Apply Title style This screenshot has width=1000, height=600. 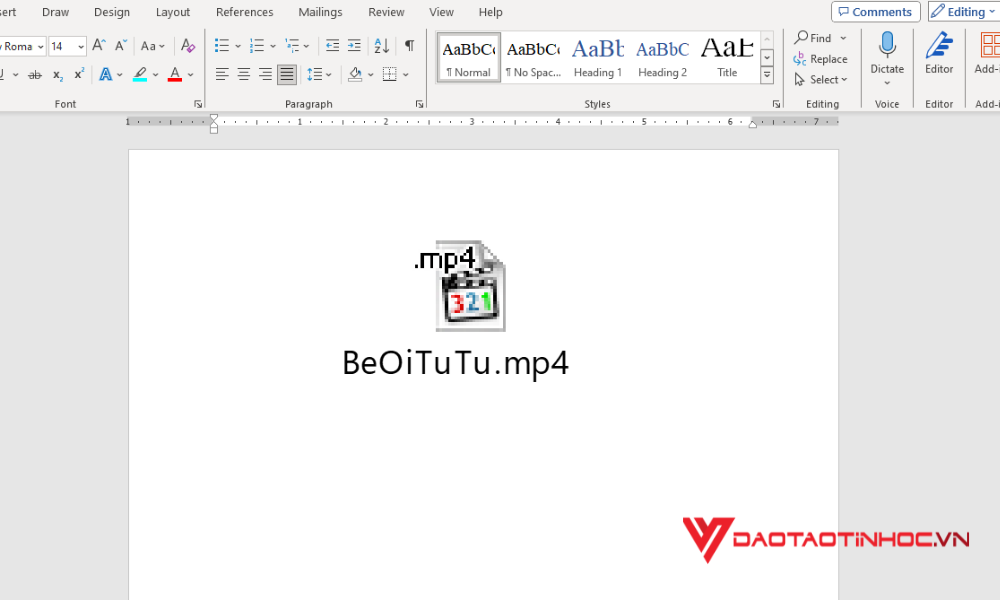pos(727,57)
